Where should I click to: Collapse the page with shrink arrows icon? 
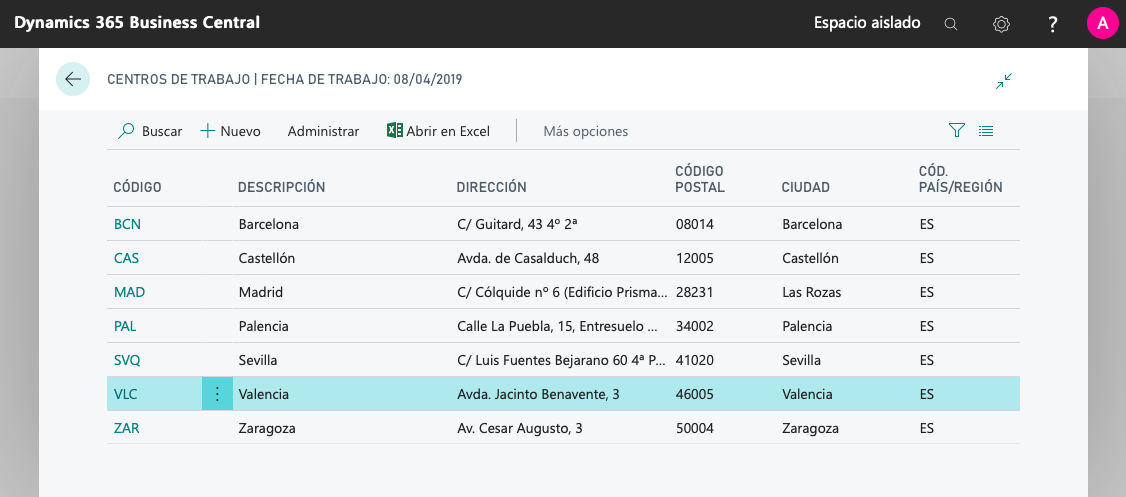tap(1004, 81)
